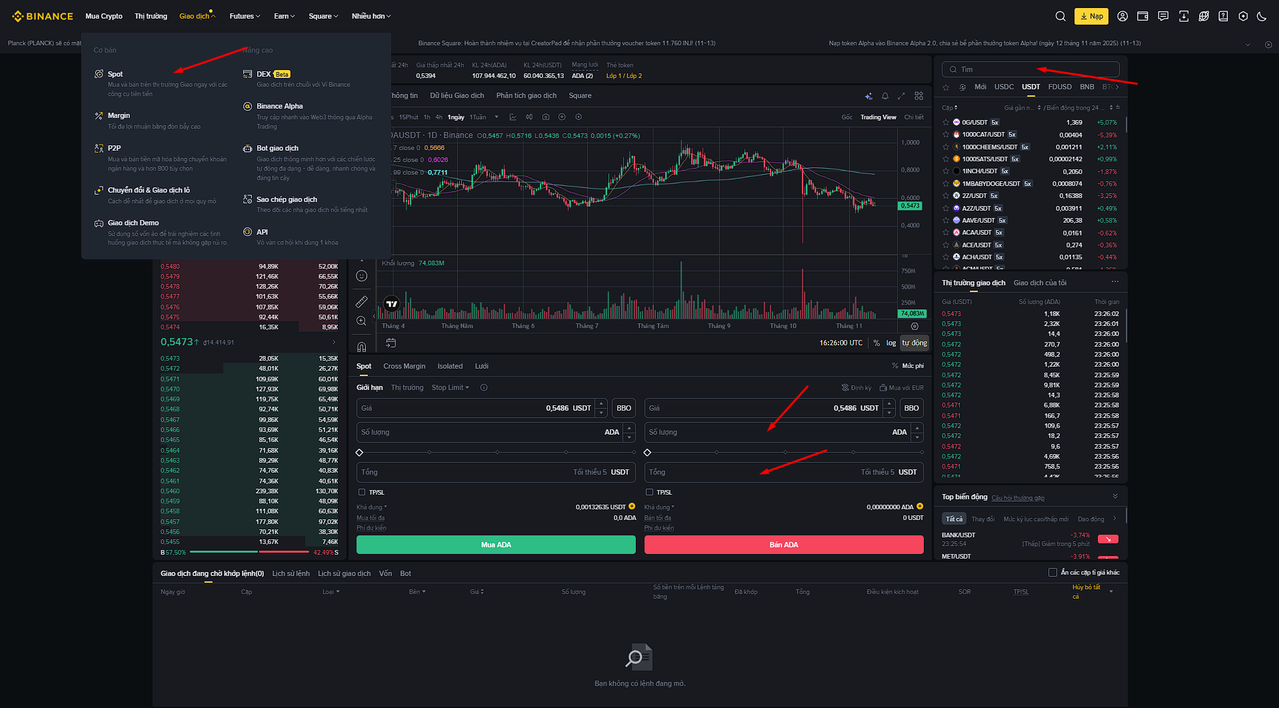Image resolution: width=1279 pixels, height=708 pixels.
Task: Switch to Lịch sử lệnh tab
Action: tap(291, 573)
